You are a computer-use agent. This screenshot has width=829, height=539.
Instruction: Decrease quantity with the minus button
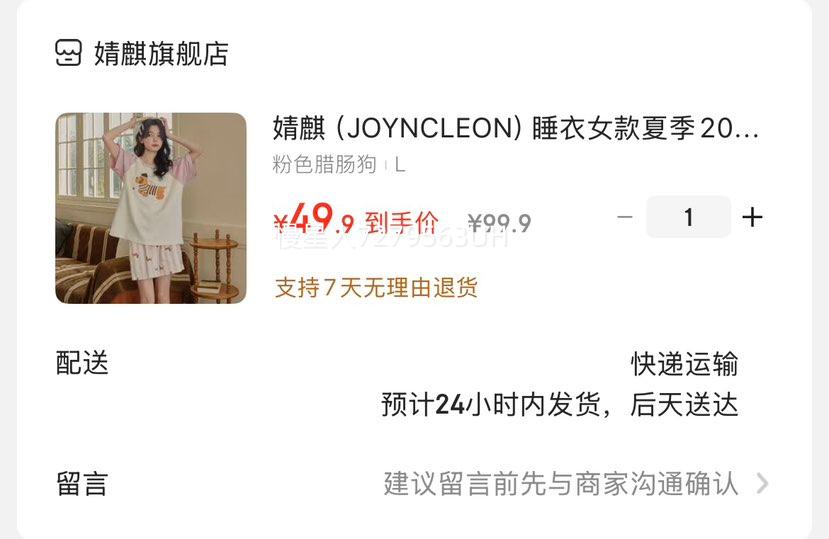(x=625, y=217)
